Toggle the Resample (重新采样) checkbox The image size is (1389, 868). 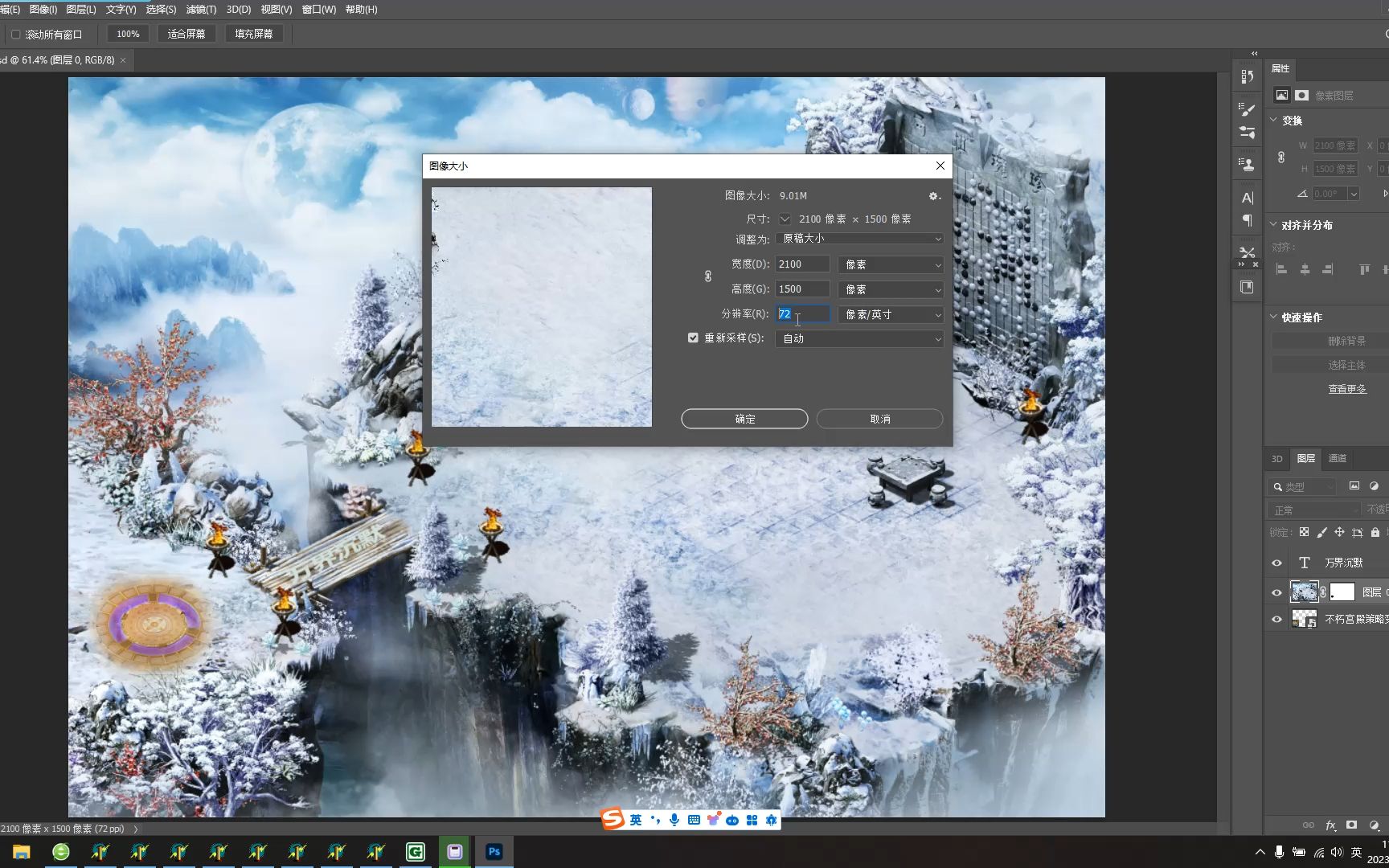(x=693, y=338)
